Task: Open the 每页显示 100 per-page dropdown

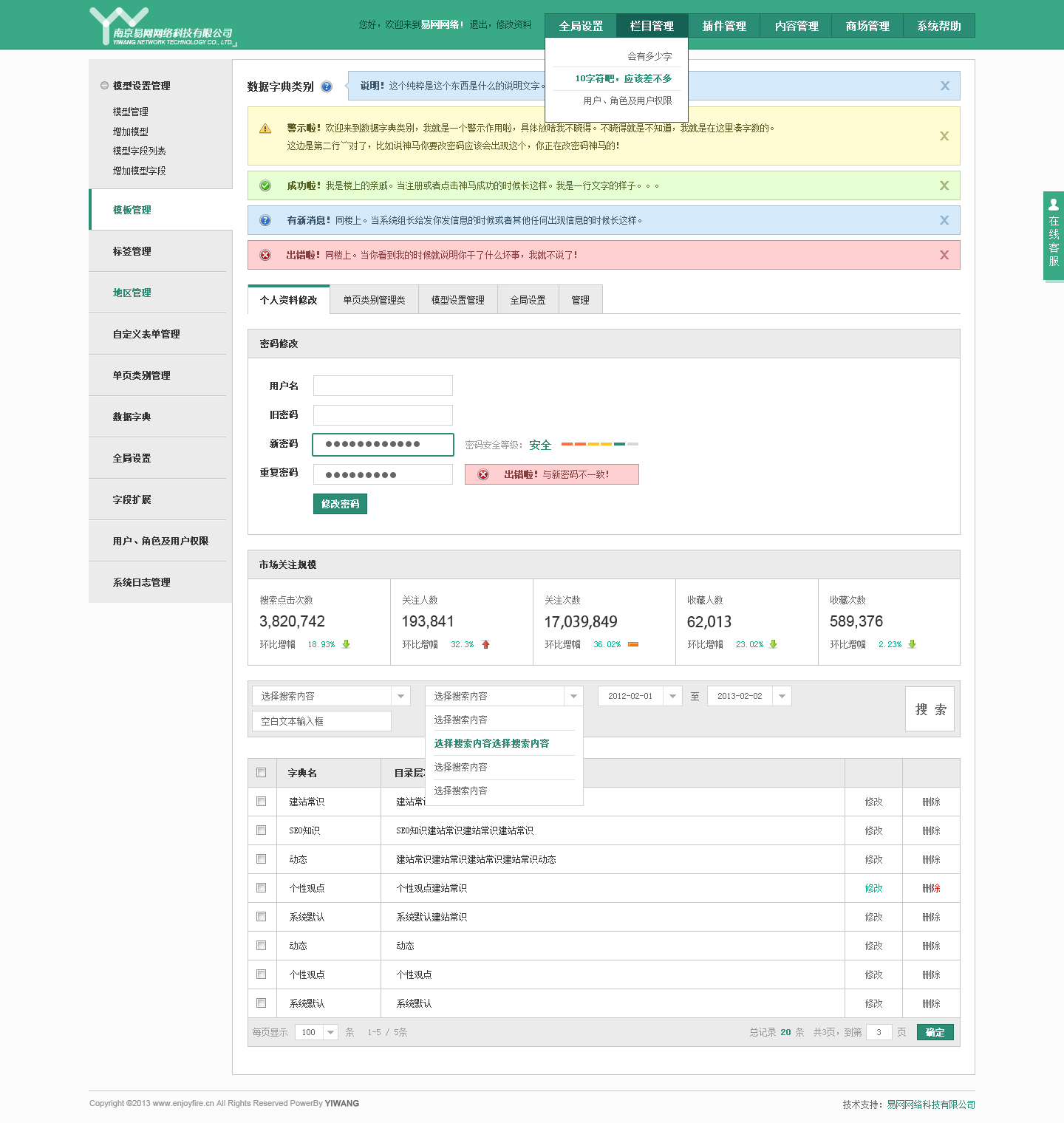Action: tap(316, 1032)
